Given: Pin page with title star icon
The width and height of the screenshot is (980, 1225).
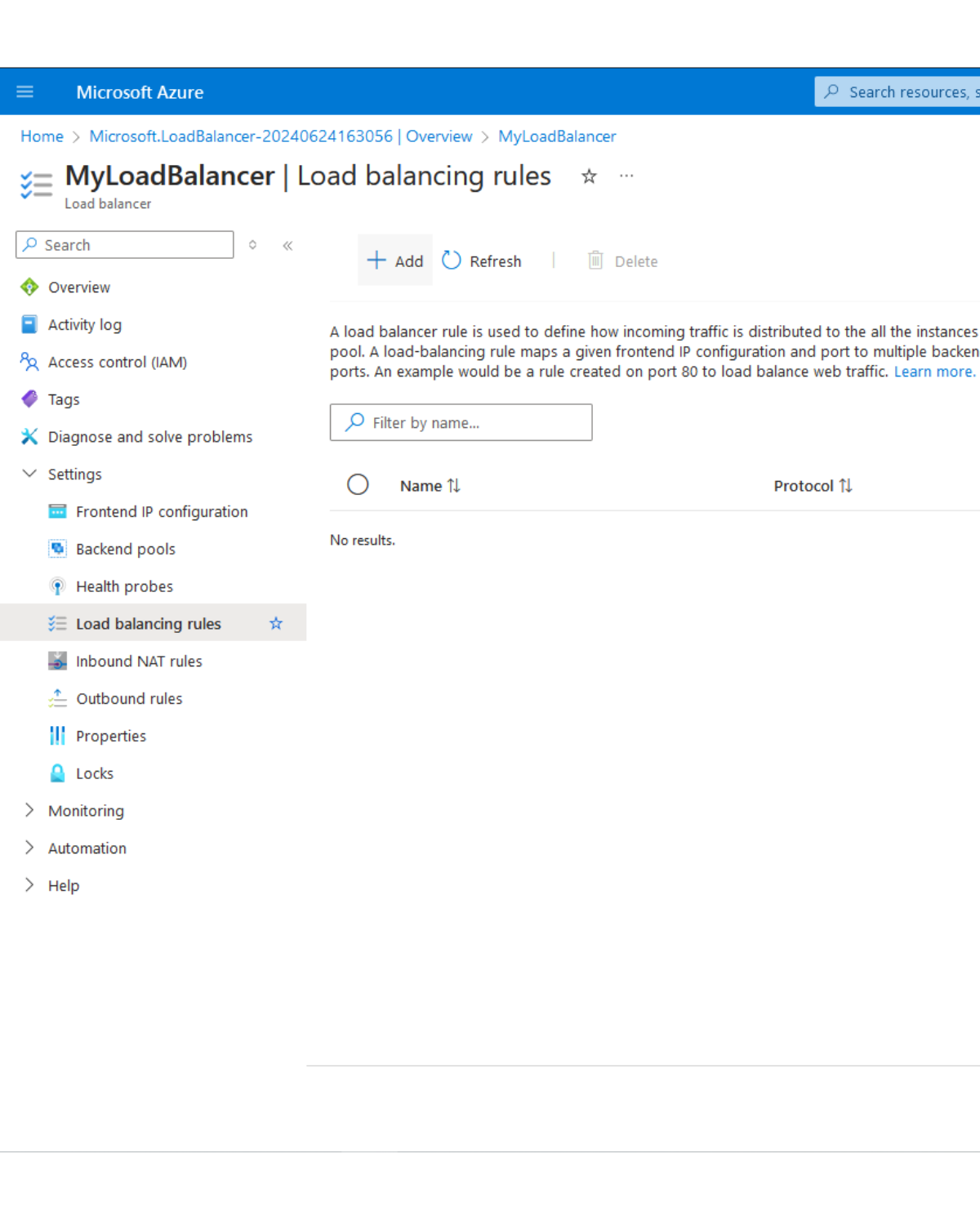Looking at the screenshot, I should click(589, 176).
